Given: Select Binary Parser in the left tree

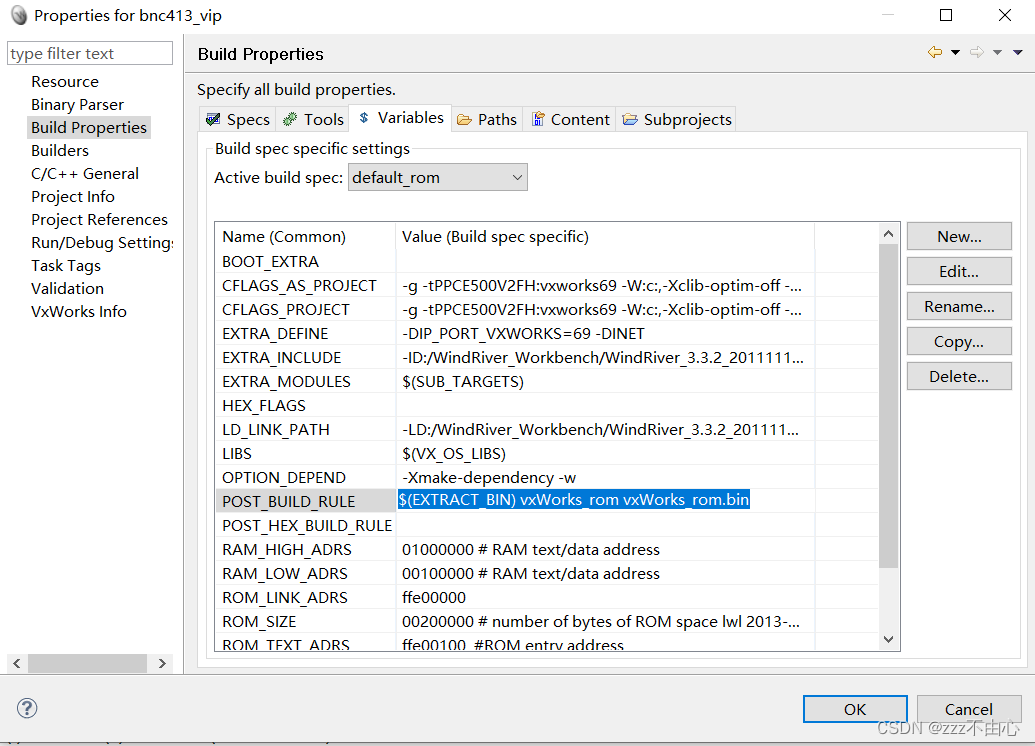Looking at the screenshot, I should 77,105.
